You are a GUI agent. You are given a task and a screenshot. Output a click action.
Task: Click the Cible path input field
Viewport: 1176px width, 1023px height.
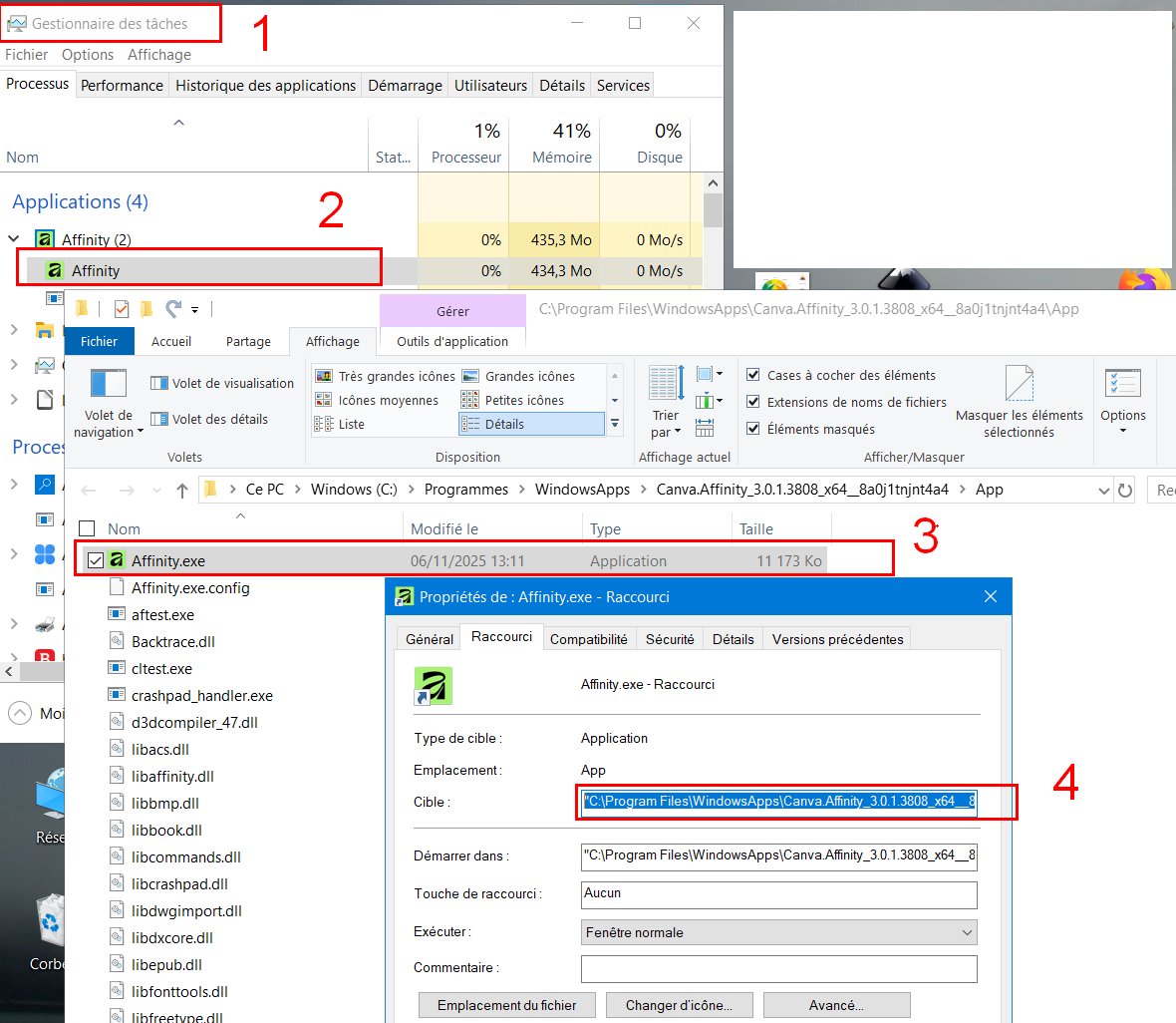pyautogui.click(x=778, y=802)
